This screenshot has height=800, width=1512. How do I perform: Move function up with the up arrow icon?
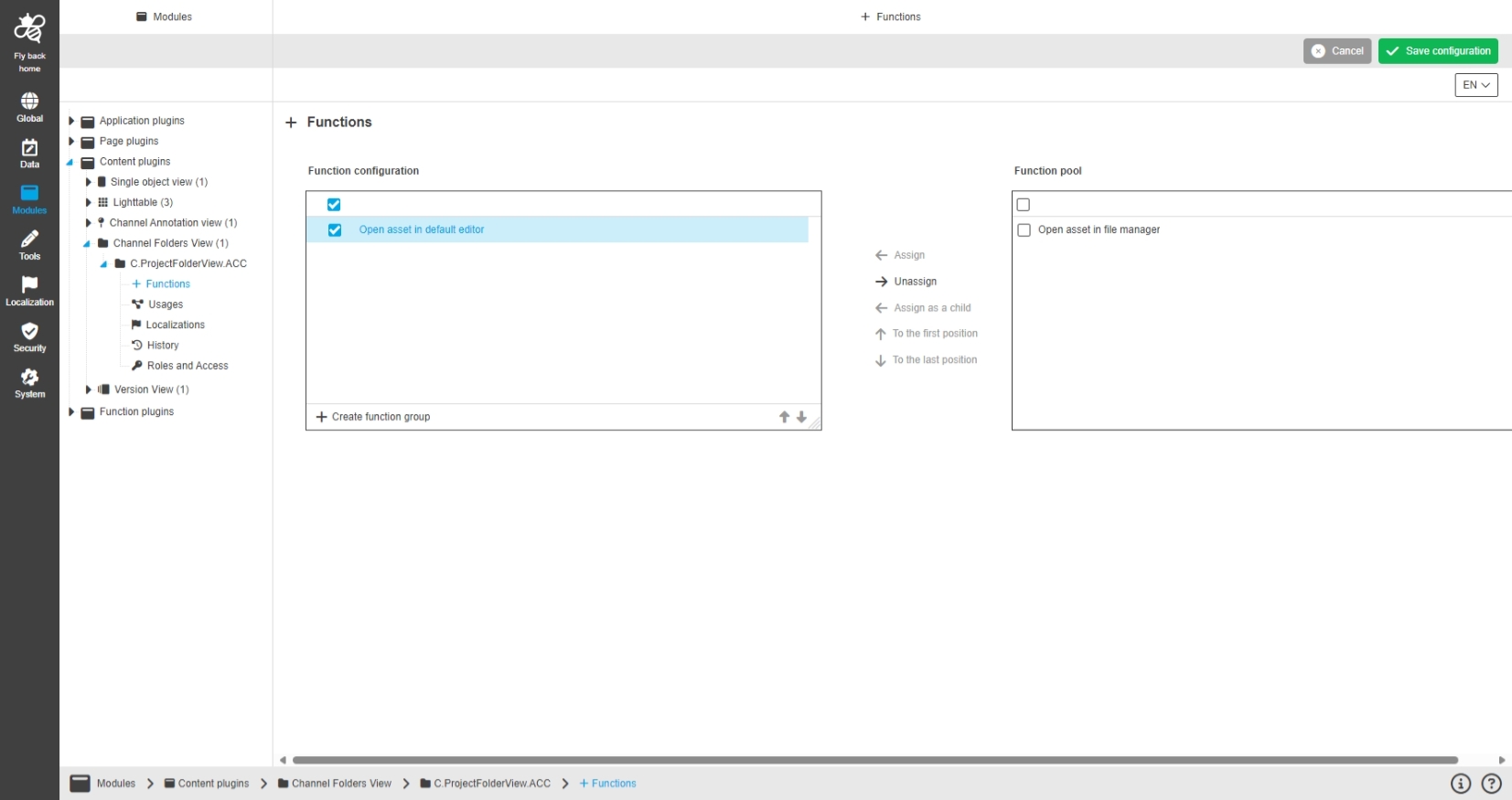point(784,417)
